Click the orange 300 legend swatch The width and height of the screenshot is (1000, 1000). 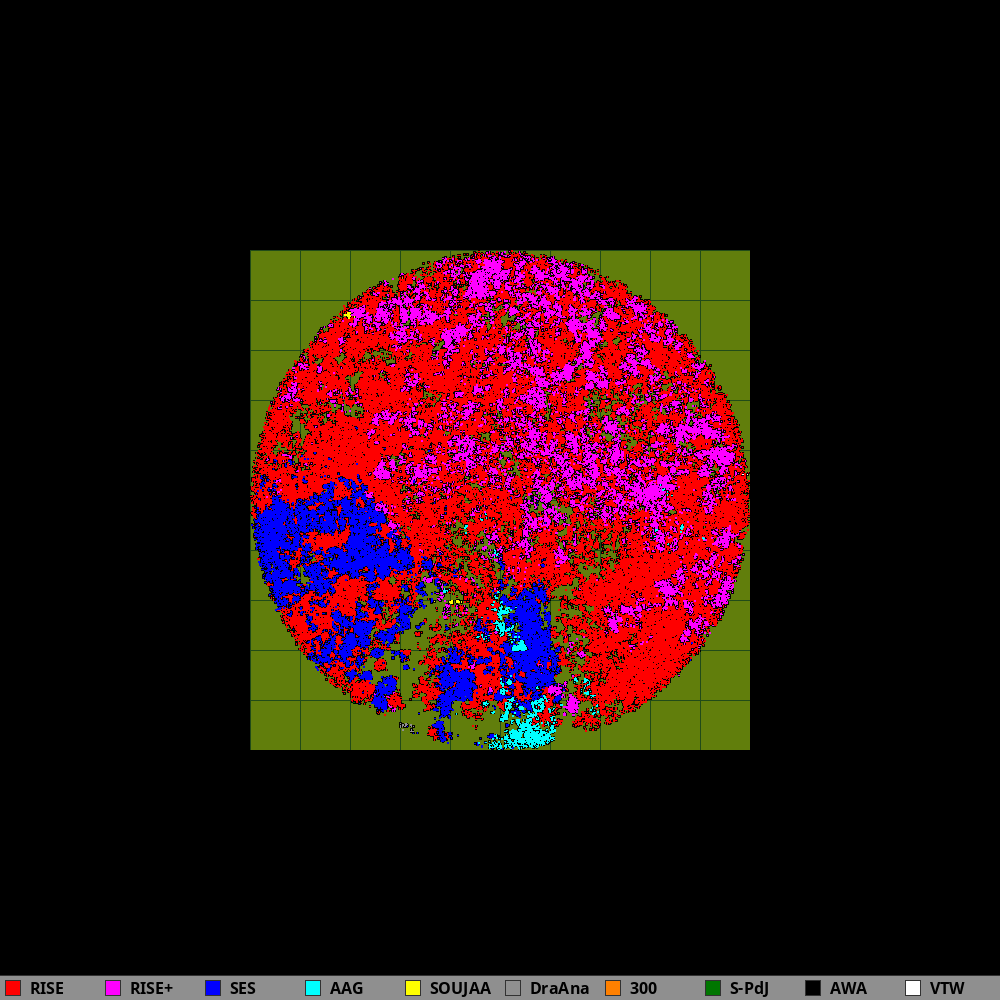pyautogui.click(x=613, y=988)
